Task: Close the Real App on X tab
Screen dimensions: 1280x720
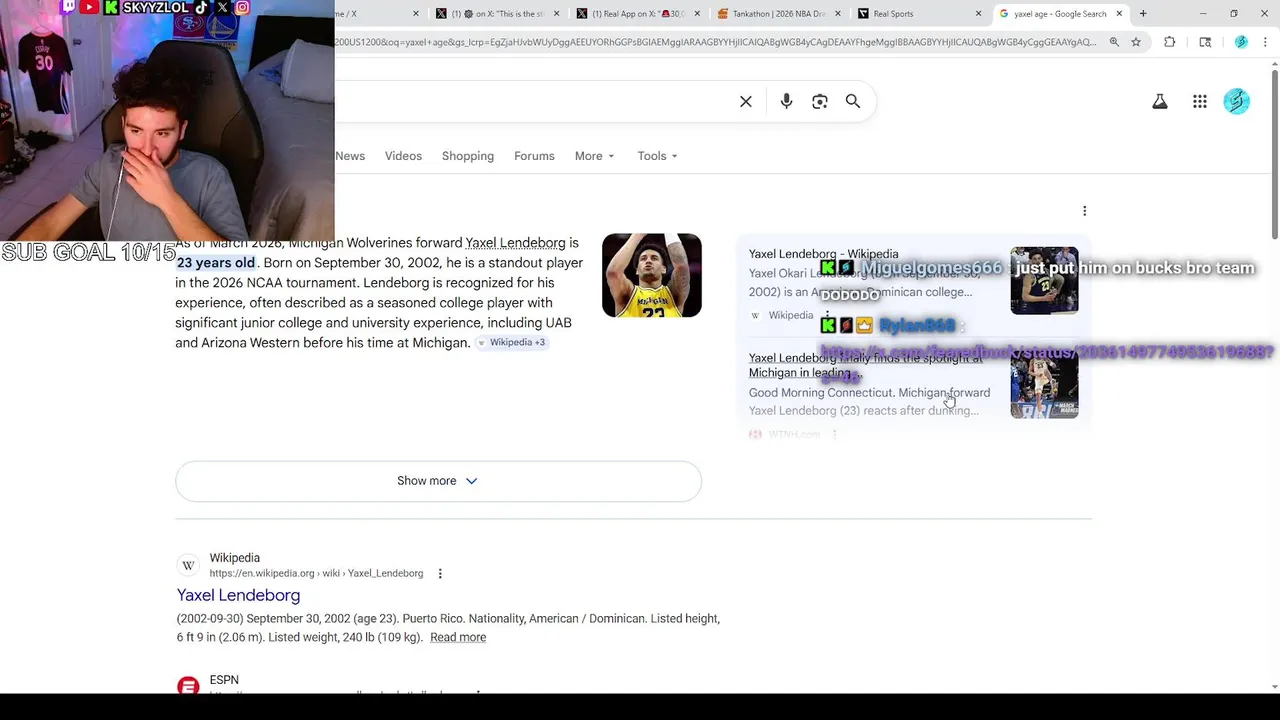Action: tap(696, 14)
